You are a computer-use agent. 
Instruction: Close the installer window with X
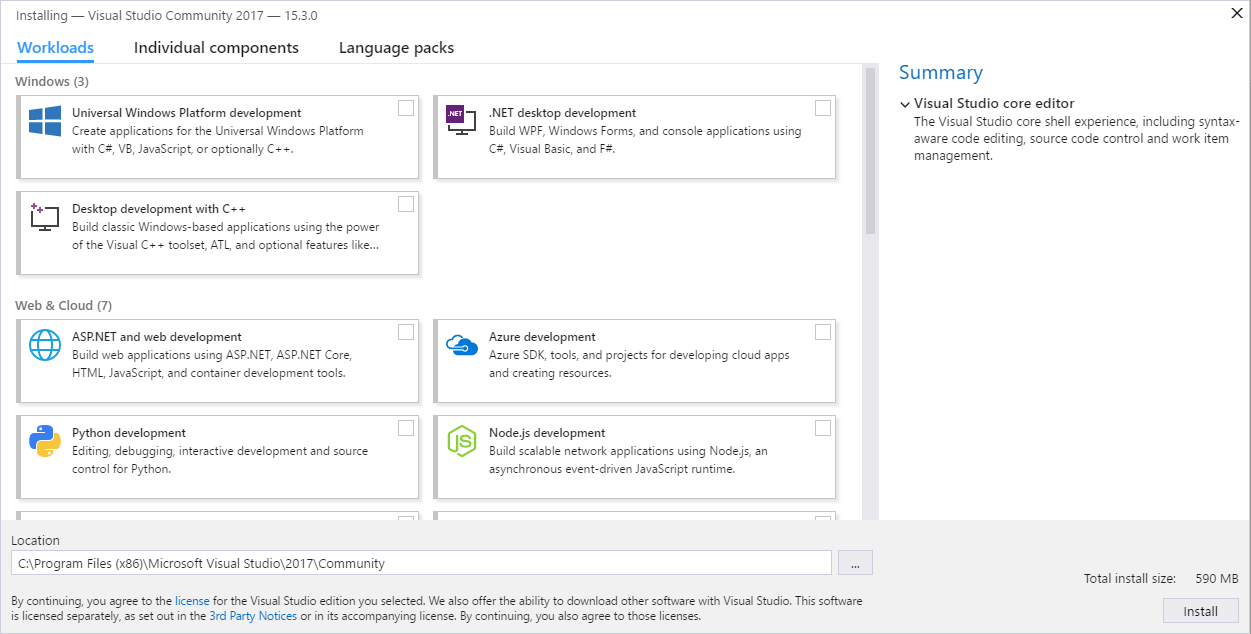pos(1235,14)
